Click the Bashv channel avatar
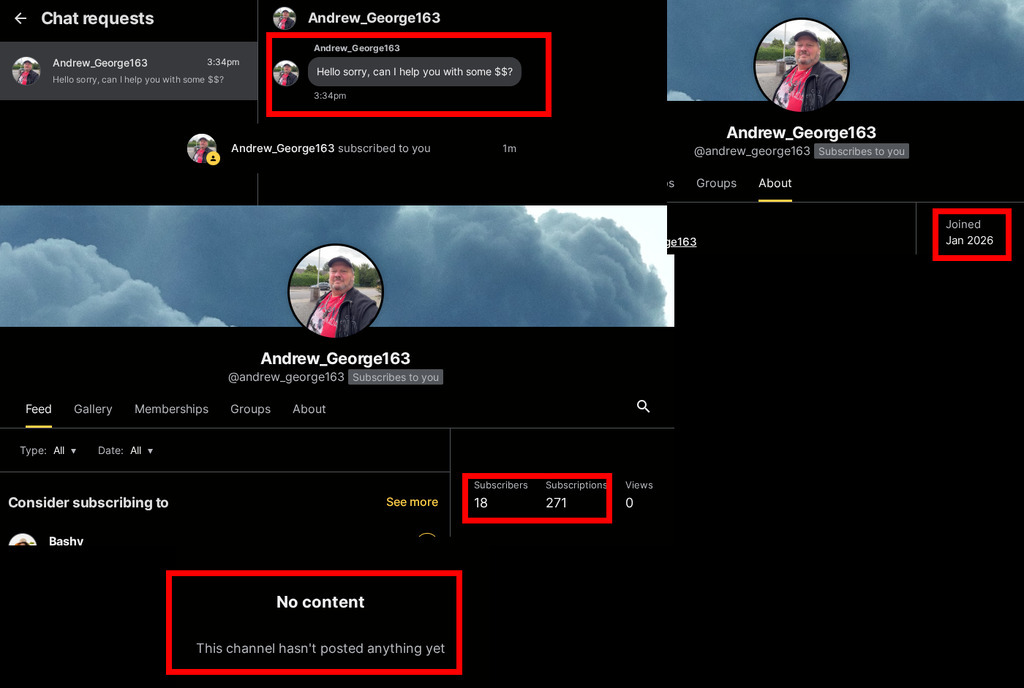Screen dimensions: 1024x688 22,541
